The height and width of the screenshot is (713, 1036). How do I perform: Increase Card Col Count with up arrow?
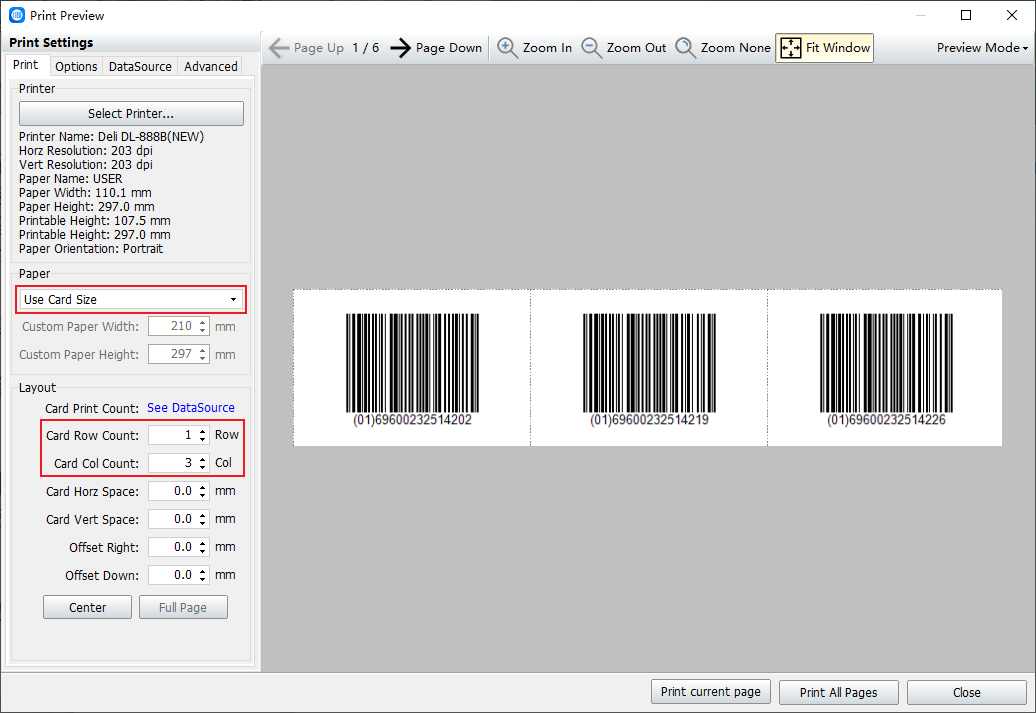click(203, 459)
